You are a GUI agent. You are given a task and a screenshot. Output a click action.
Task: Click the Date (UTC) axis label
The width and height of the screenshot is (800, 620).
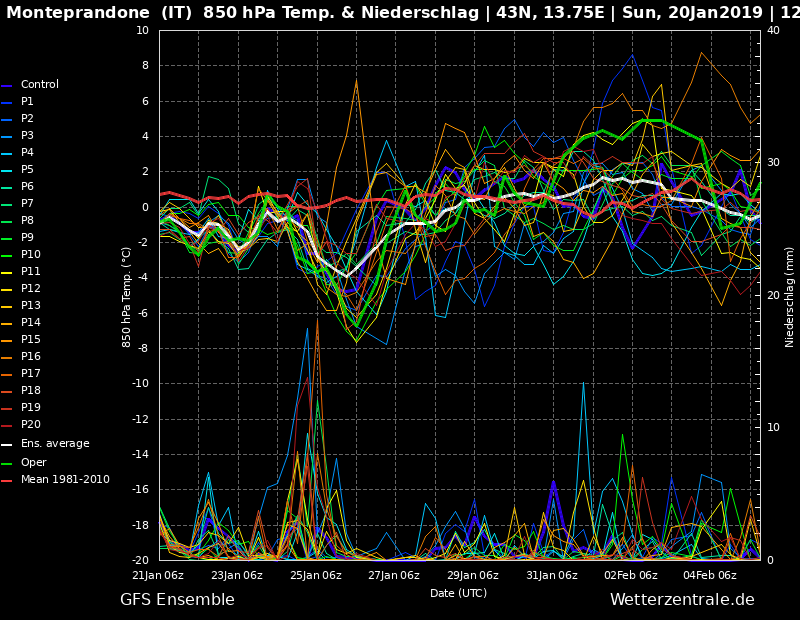(x=458, y=593)
